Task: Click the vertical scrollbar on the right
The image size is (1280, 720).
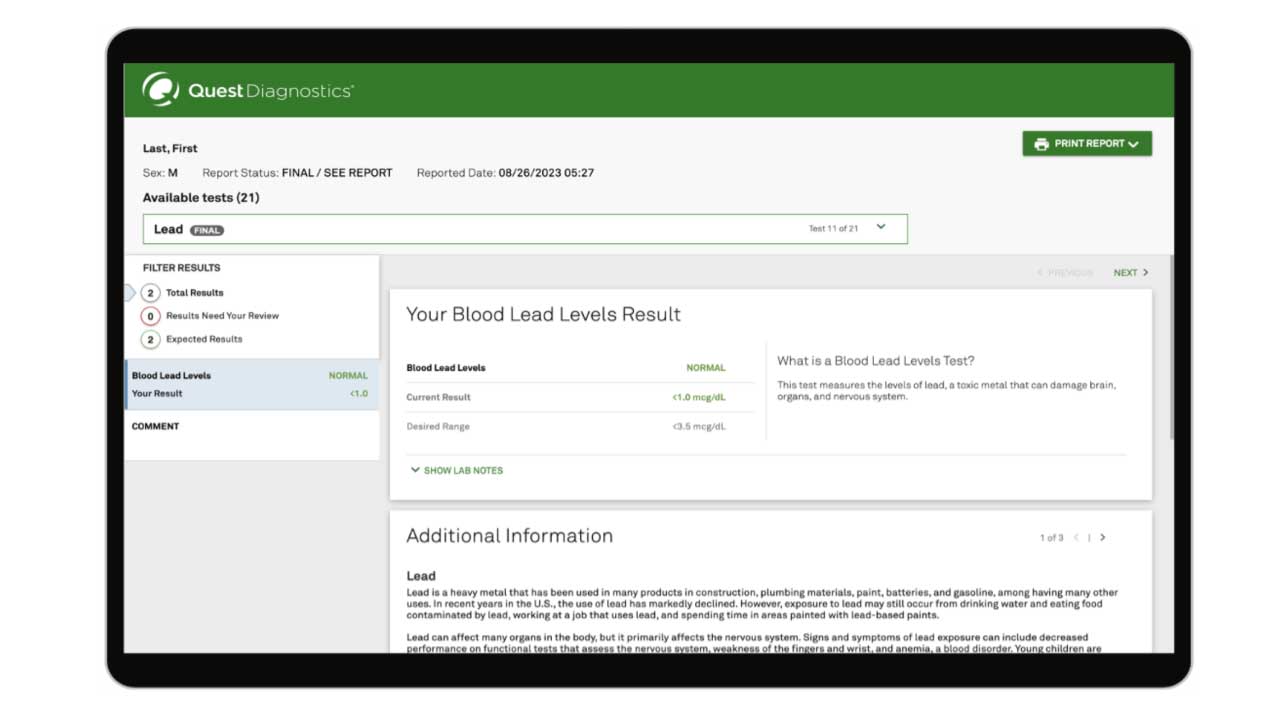Action: click(x=1171, y=350)
